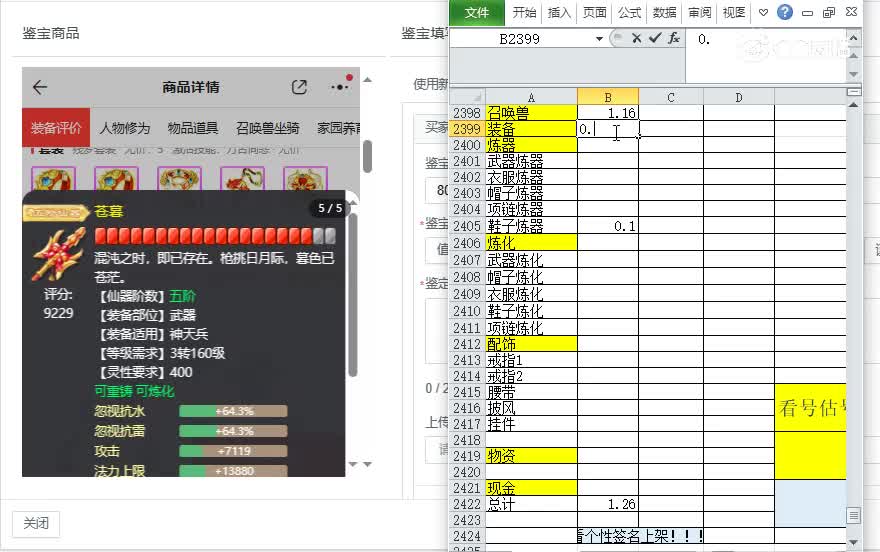880x552 pixels.
Task: Click cell 现金 in row 2421
Action: click(x=531, y=488)
